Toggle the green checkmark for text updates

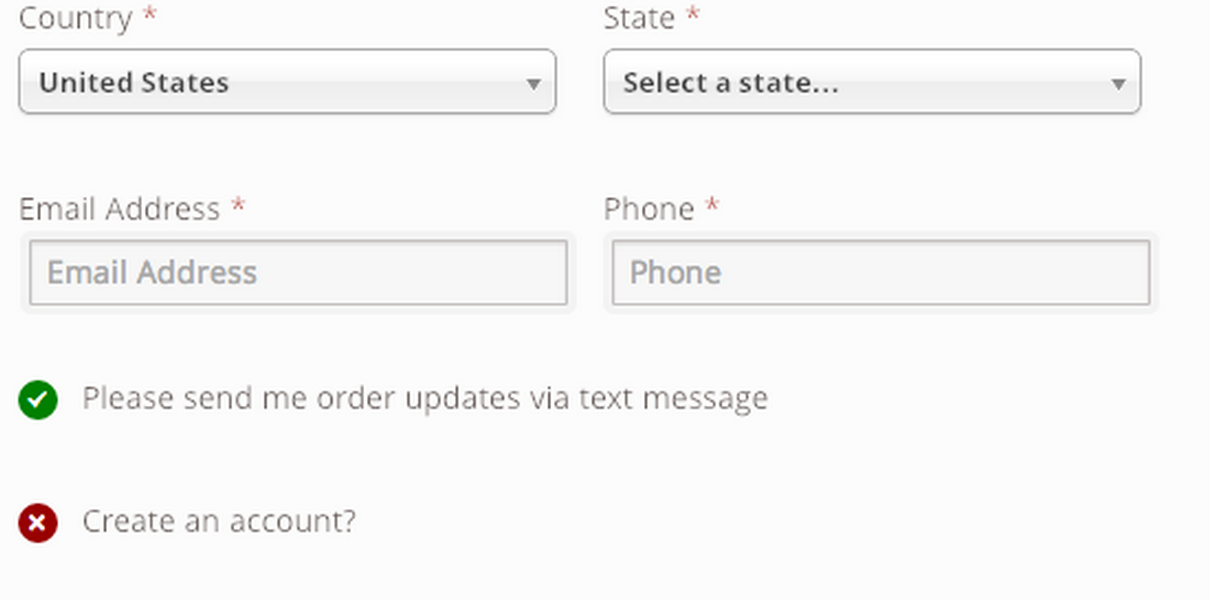tap(38, 400)
